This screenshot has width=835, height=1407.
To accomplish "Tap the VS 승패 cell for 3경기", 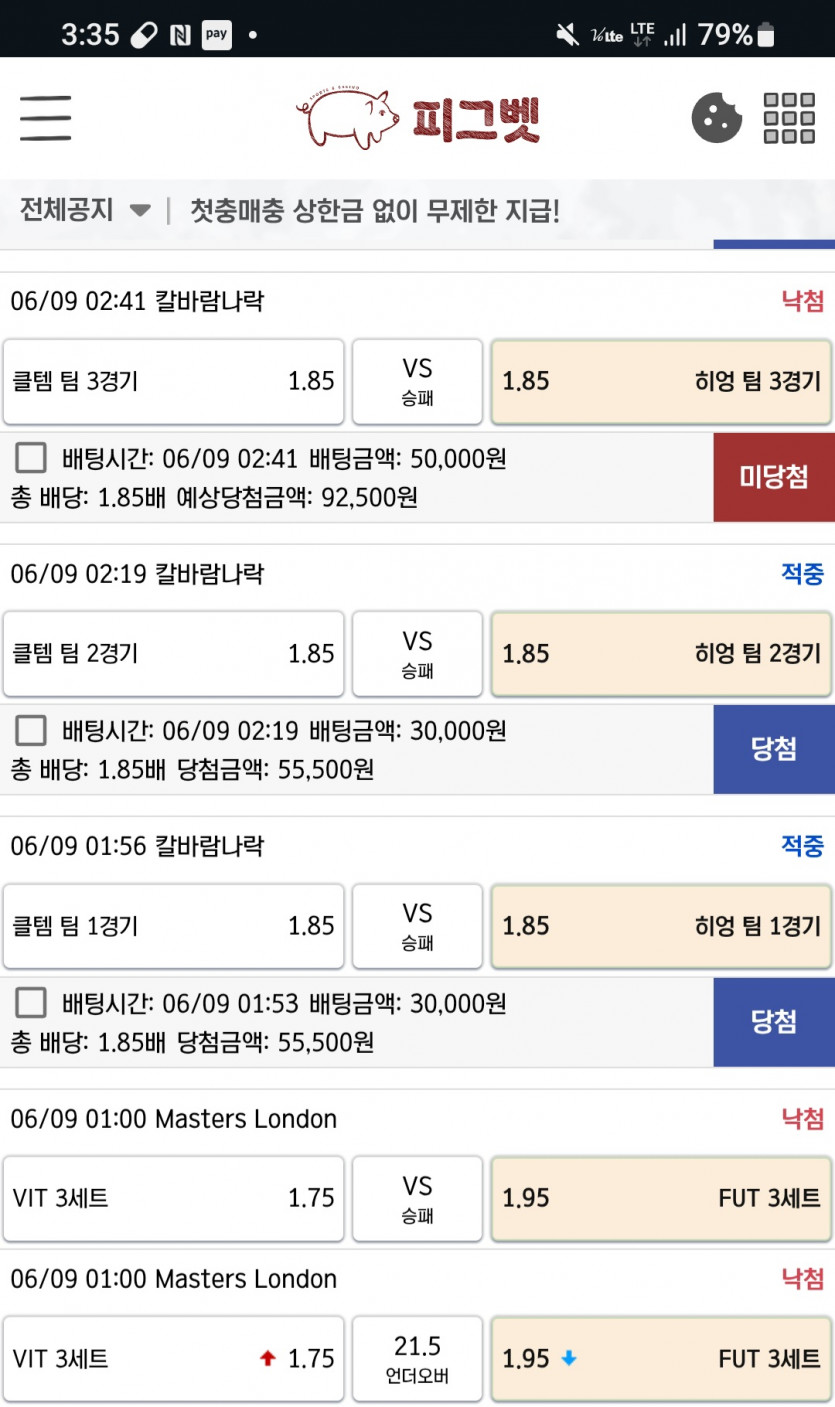I will tap(417, 381).
